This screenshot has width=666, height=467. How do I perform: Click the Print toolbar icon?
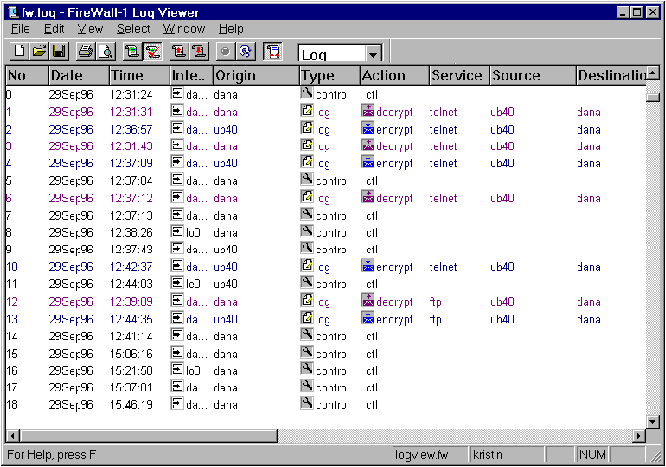[x=86, y=51]
